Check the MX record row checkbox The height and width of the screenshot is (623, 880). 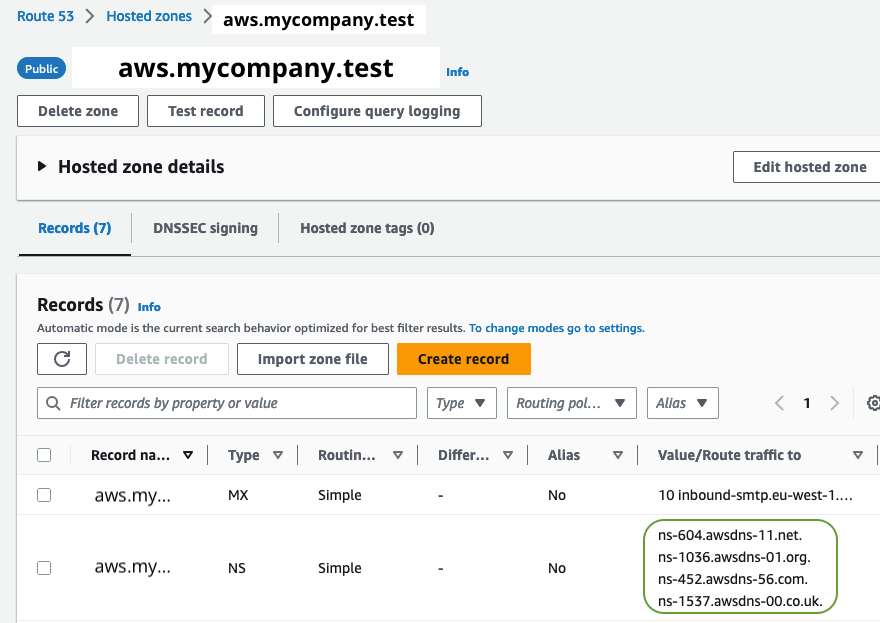[x=44, y=495]
